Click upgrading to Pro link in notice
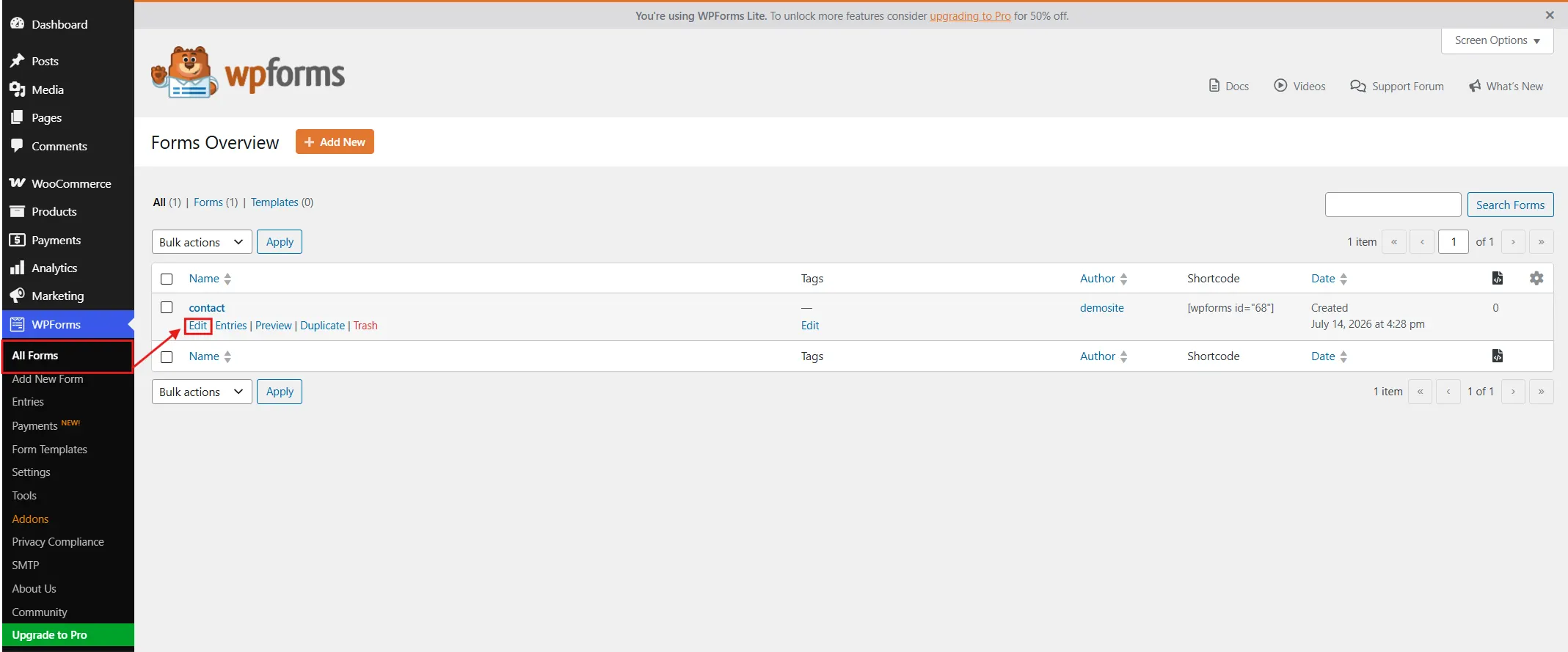Image resolution: width=1568 pixels, height=652 pixels. point(970,15)
